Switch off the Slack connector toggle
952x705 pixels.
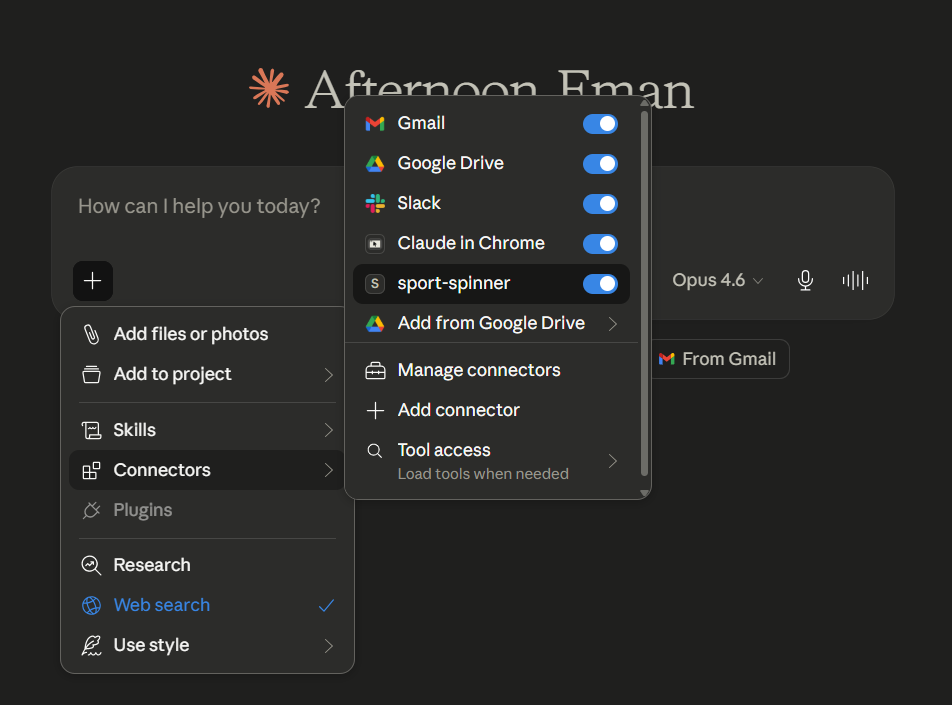[x=600, y=204]
